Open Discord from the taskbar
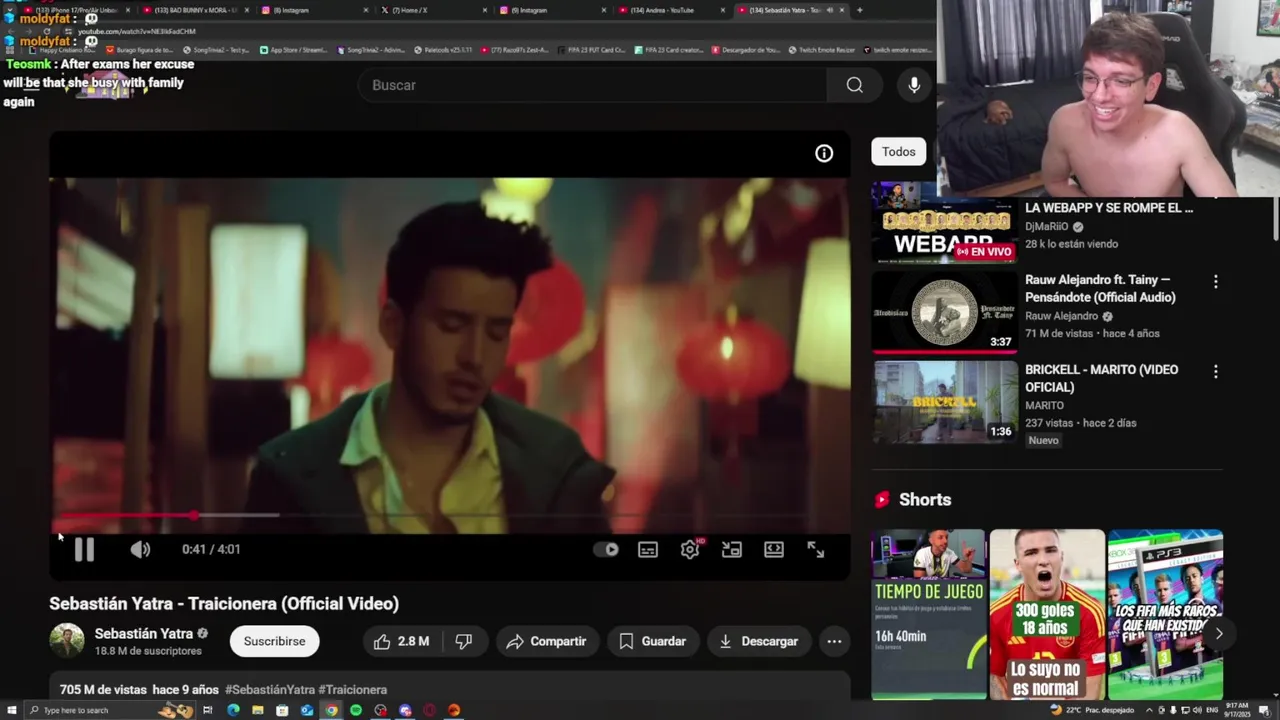The image size is (1280, 720). [405, 710]
